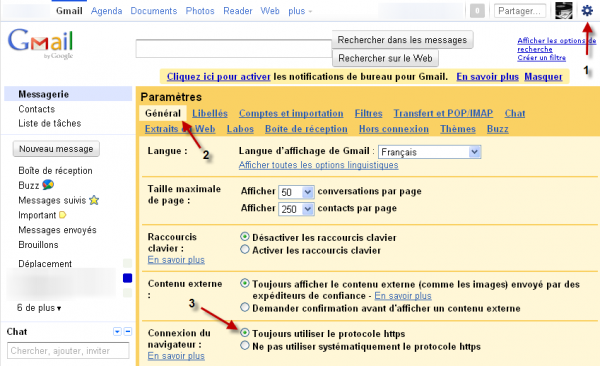
Task: Click the chat search input field
Action: coord(68,351)
